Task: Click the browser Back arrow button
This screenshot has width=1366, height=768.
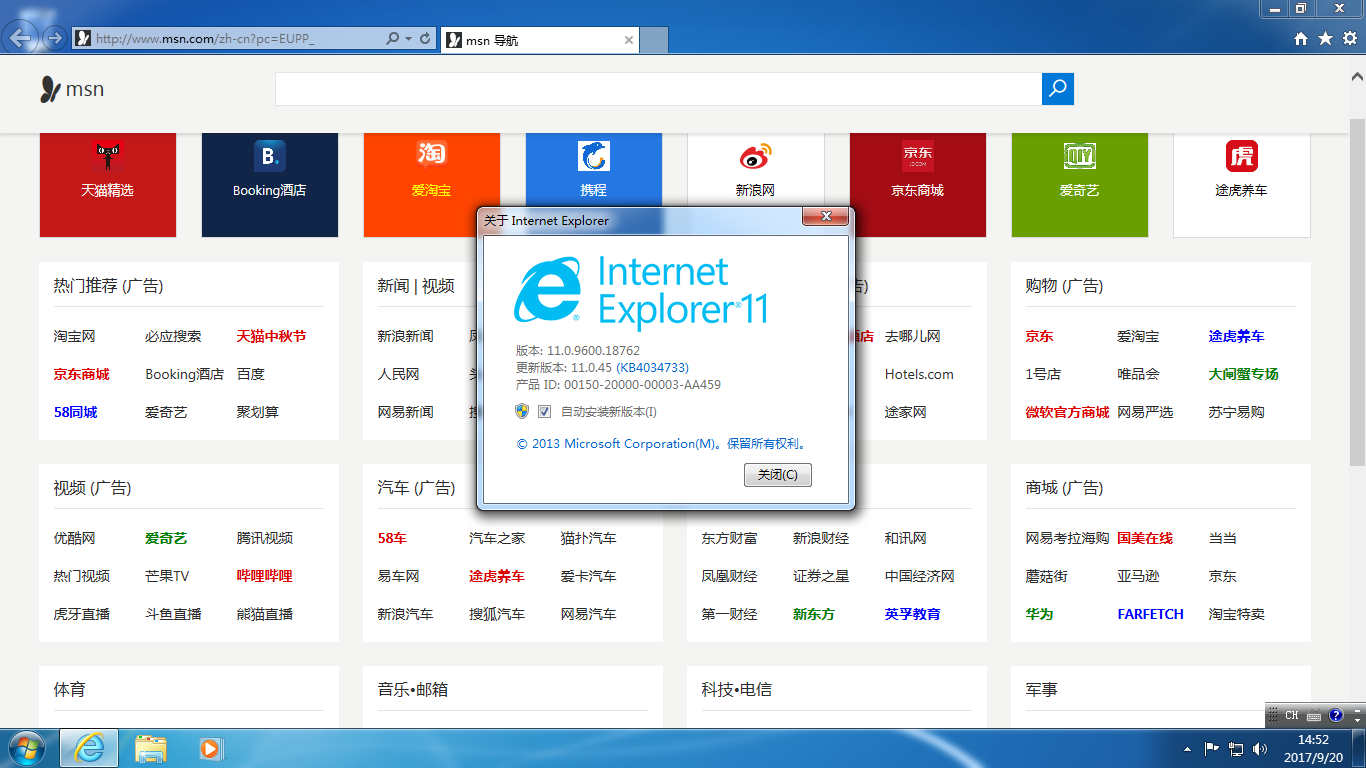Action: [20, 38]
